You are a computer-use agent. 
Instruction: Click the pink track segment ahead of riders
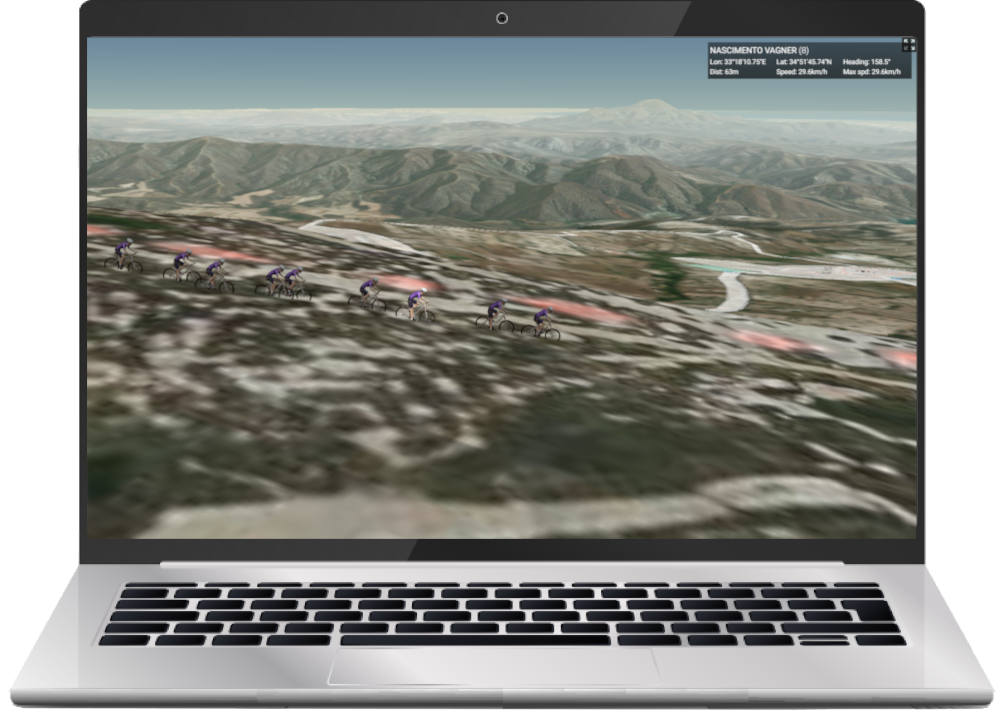[590, 309]
